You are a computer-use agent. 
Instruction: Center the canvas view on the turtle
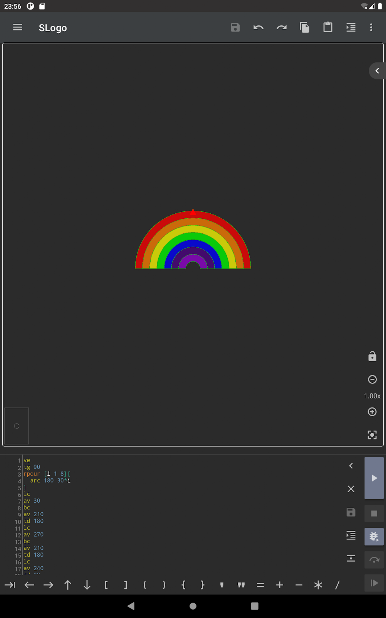(x=372, y=435)
